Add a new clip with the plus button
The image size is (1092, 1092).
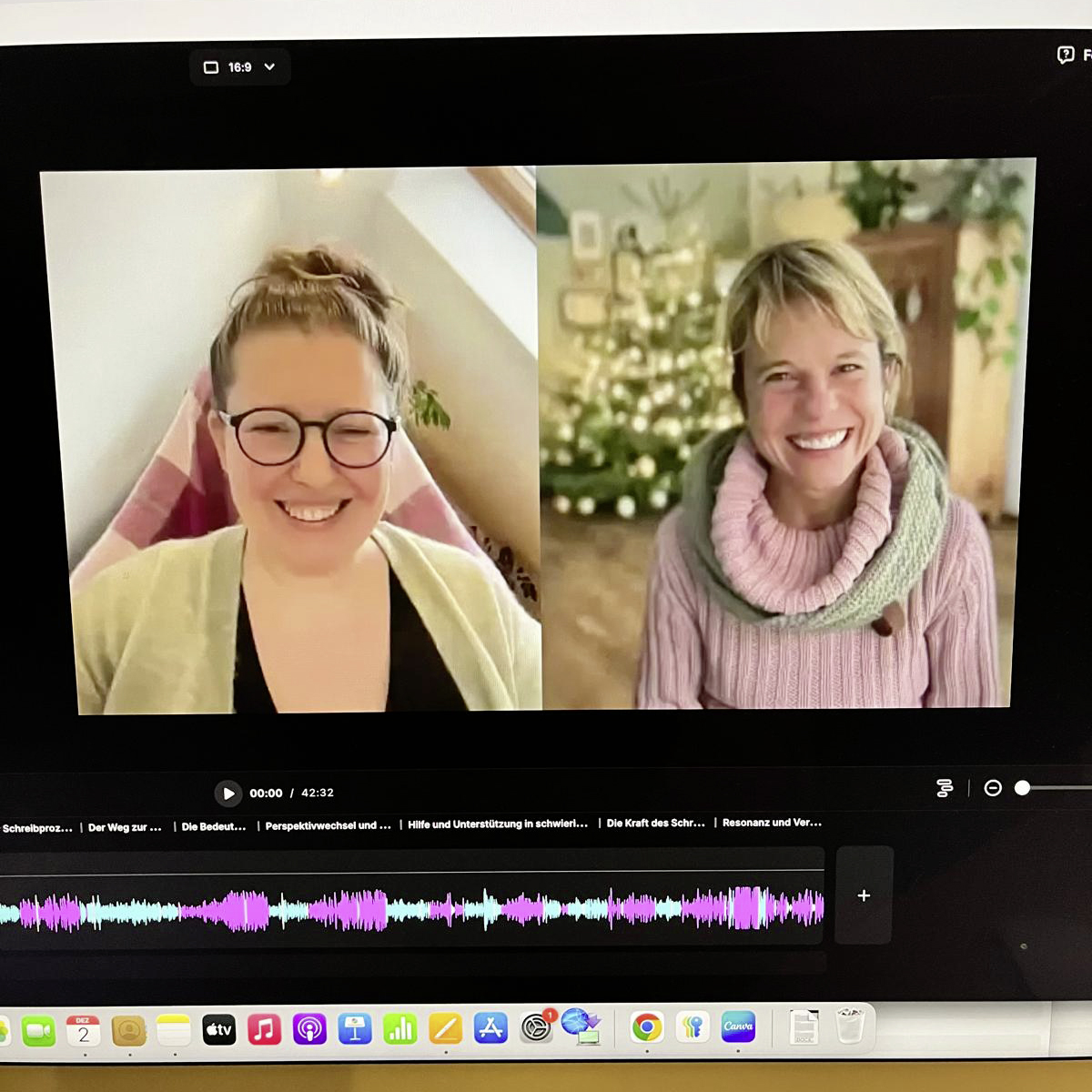click(864, 895)
